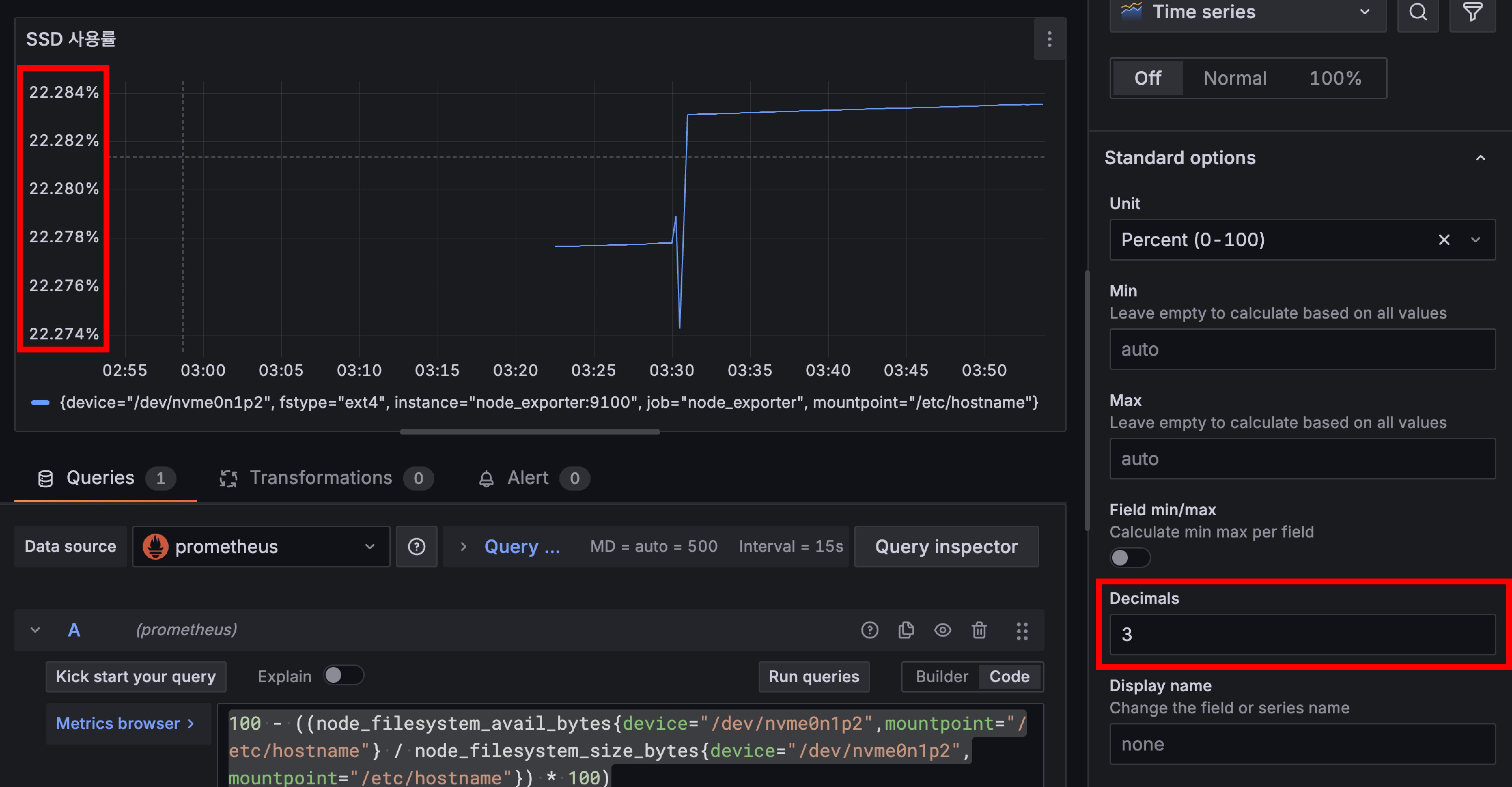
Task: Click query A help question icon
Action: coord(869,630)
